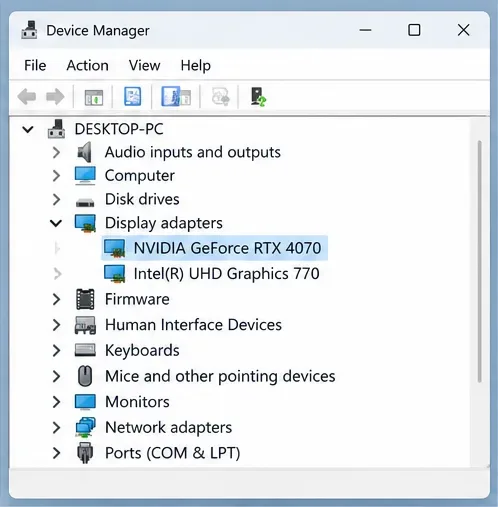Image resolution: width=498 pixels, height=507 pixels.
Task: Expand the Firmware chevron
Action: coord(56,299)
